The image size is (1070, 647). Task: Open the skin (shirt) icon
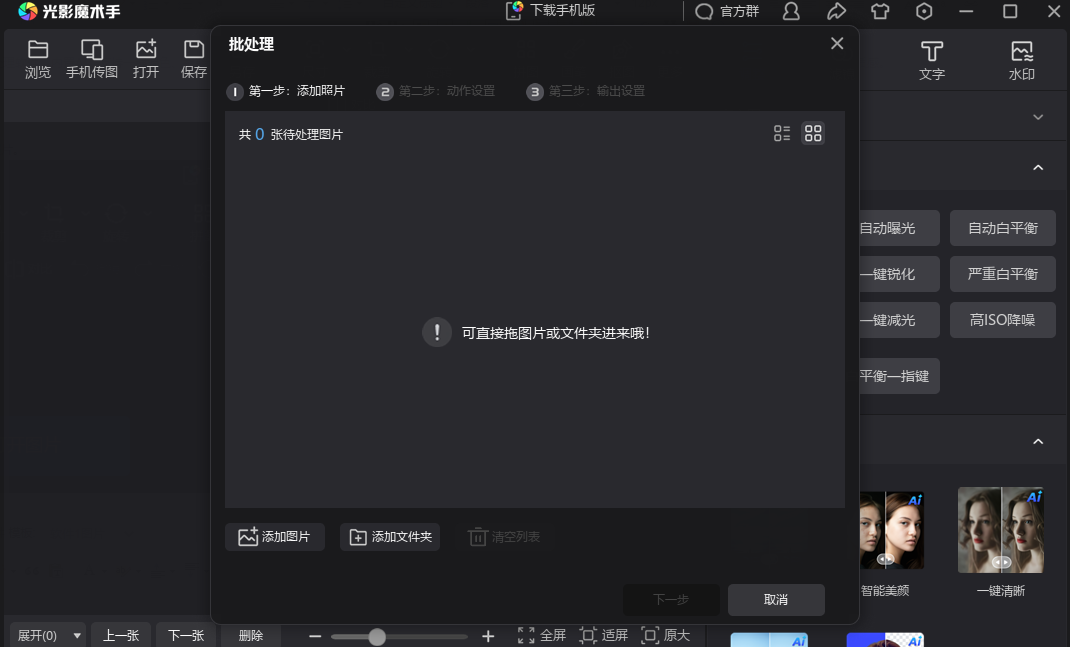point(880,11)
